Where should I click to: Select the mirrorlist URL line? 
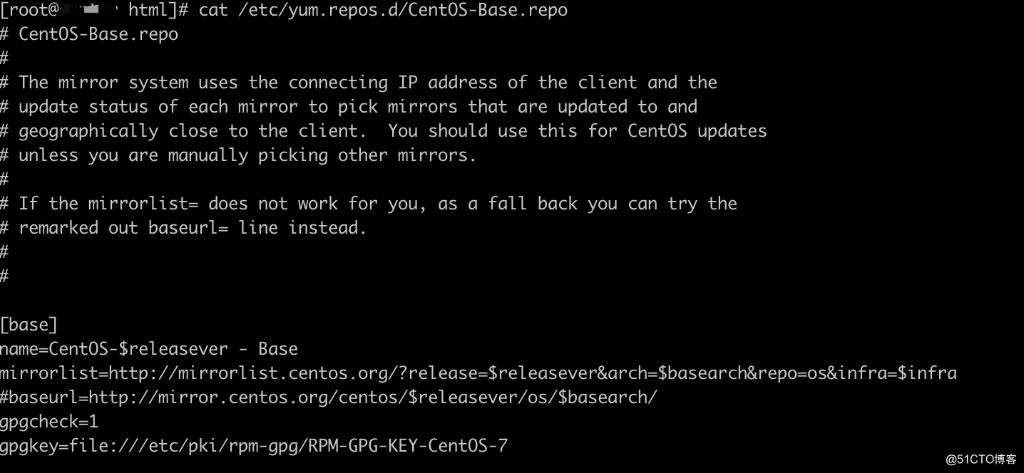tap(478, 374)
